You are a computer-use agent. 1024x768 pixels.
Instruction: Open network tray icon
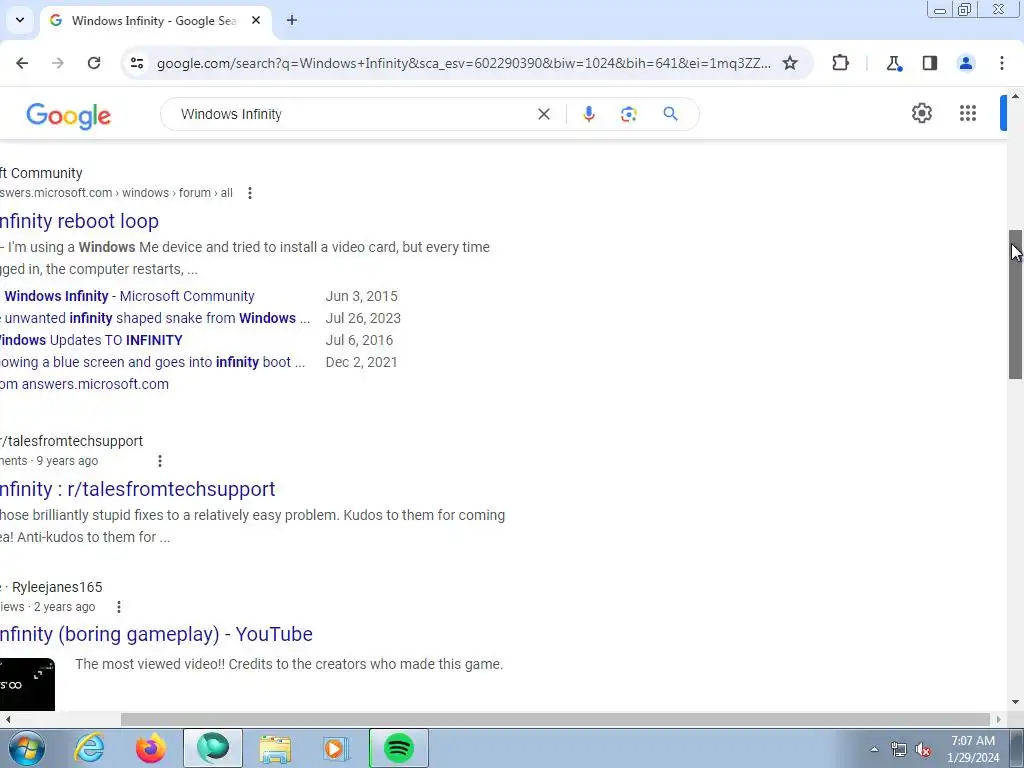899,750
